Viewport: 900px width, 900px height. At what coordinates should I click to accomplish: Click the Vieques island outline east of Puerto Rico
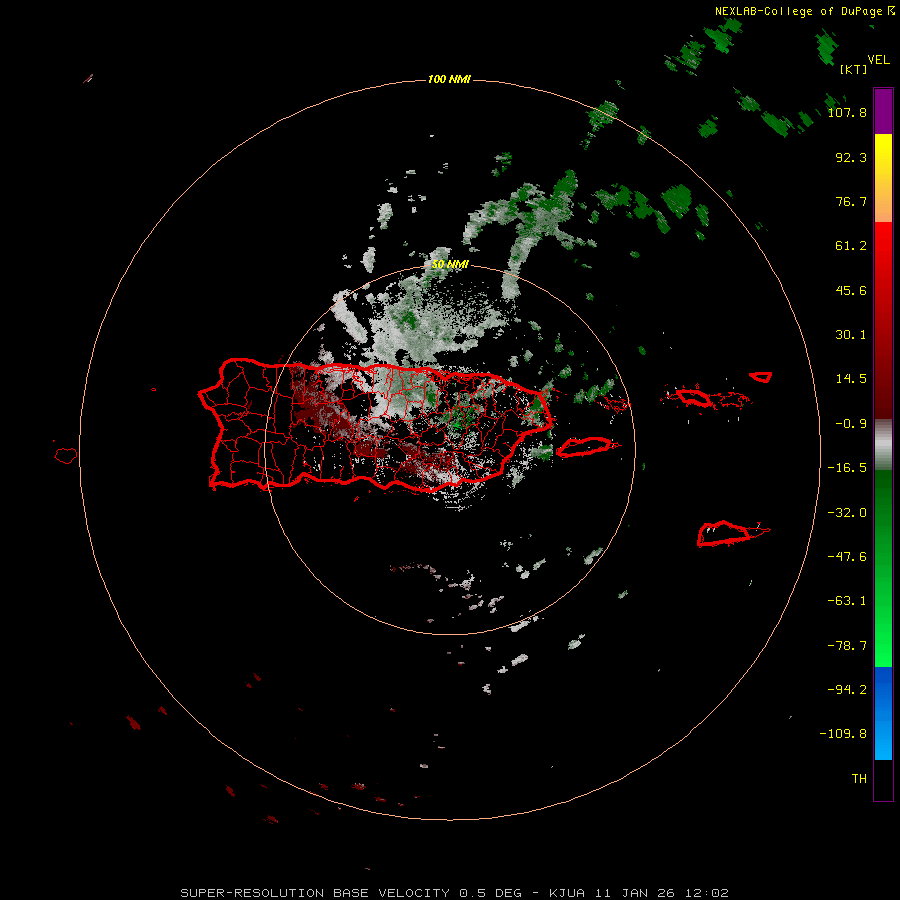click(585, 447)
